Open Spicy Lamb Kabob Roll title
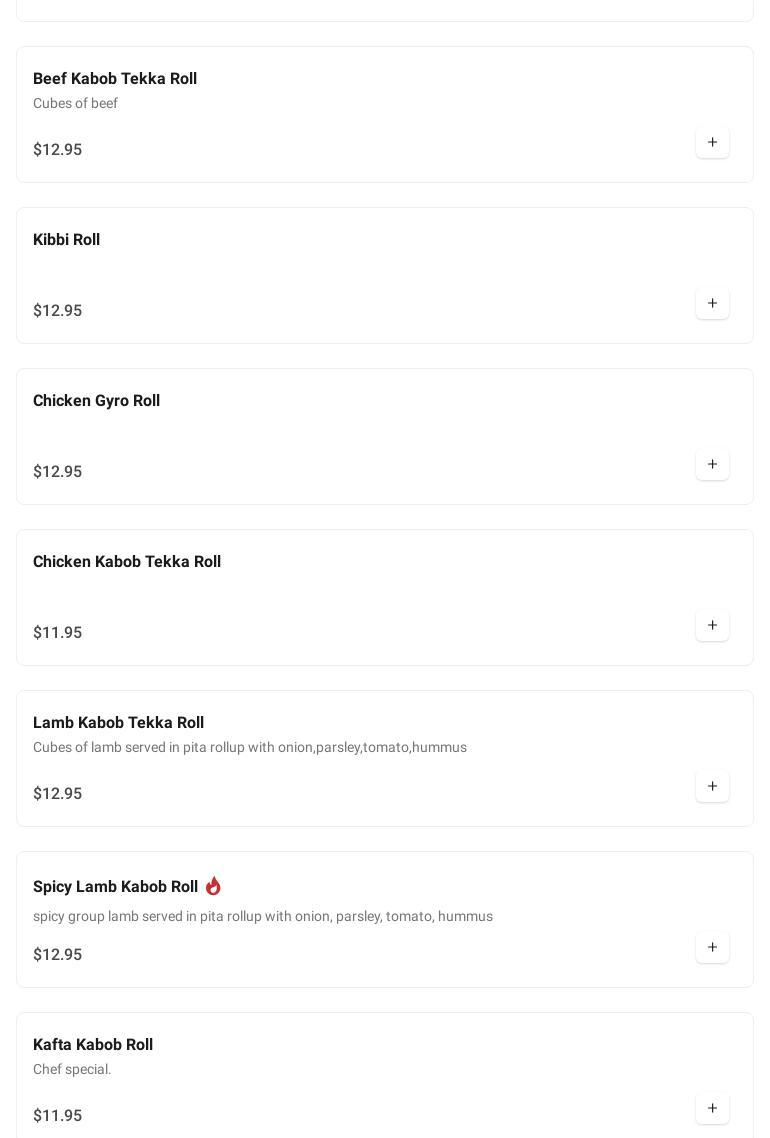This screenshot has width=770, height=1138. click(x=115, y=887)
